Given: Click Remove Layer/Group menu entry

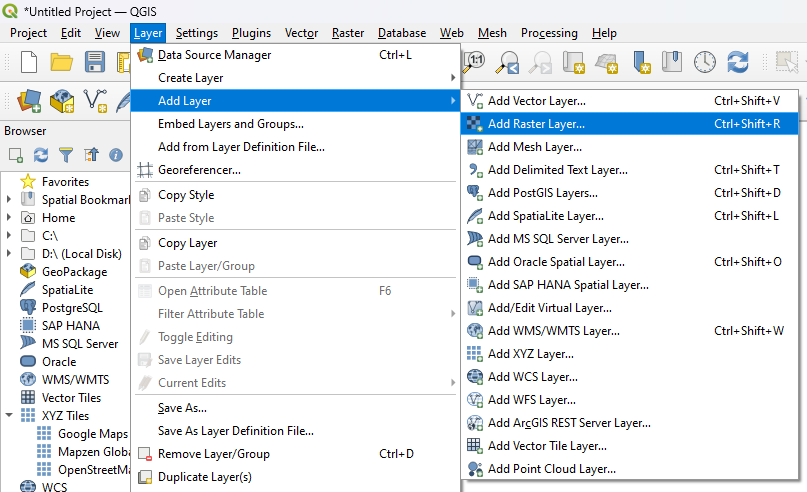Looking at the screenshot, I should pyautogui.click(x=295, y=454).
